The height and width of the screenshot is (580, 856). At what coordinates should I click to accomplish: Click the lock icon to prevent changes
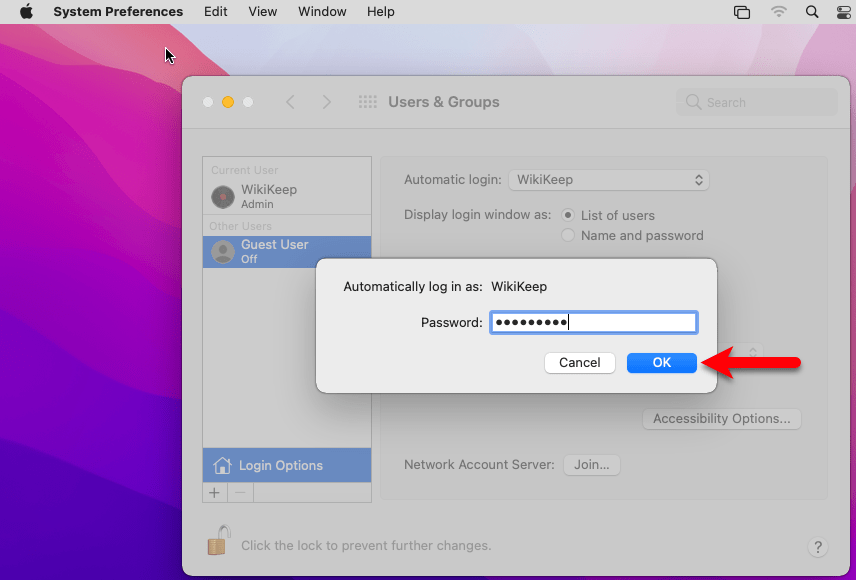tap(219, 541)
